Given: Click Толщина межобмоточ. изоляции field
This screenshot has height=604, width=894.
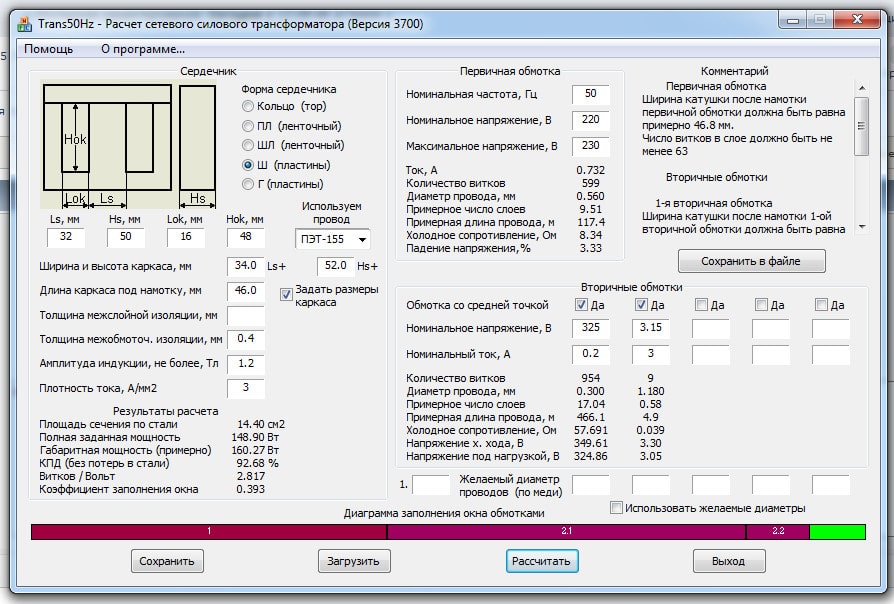Looking at the screenshot, I should pos(246,339).
